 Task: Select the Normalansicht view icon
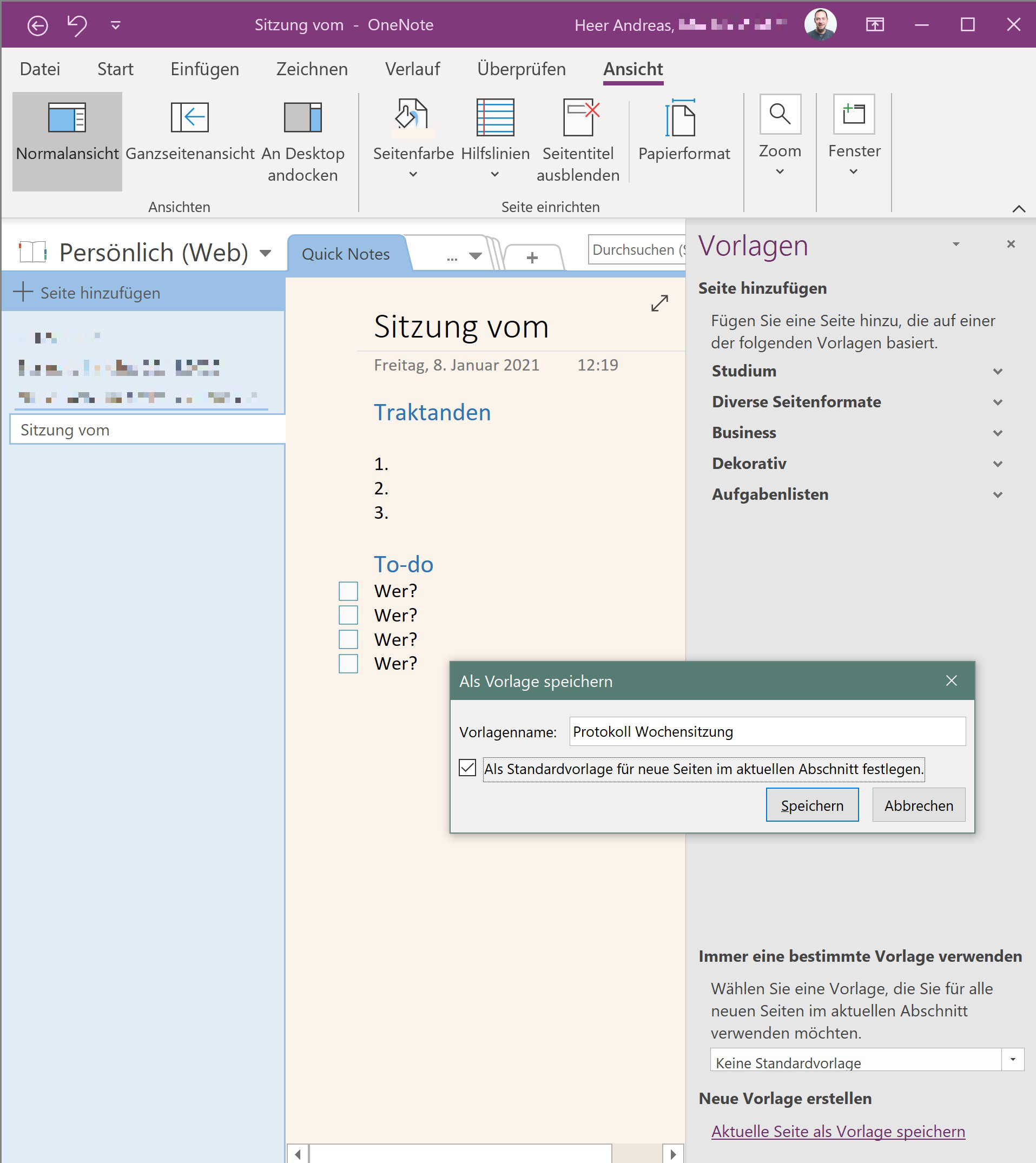tap(66, 118)
